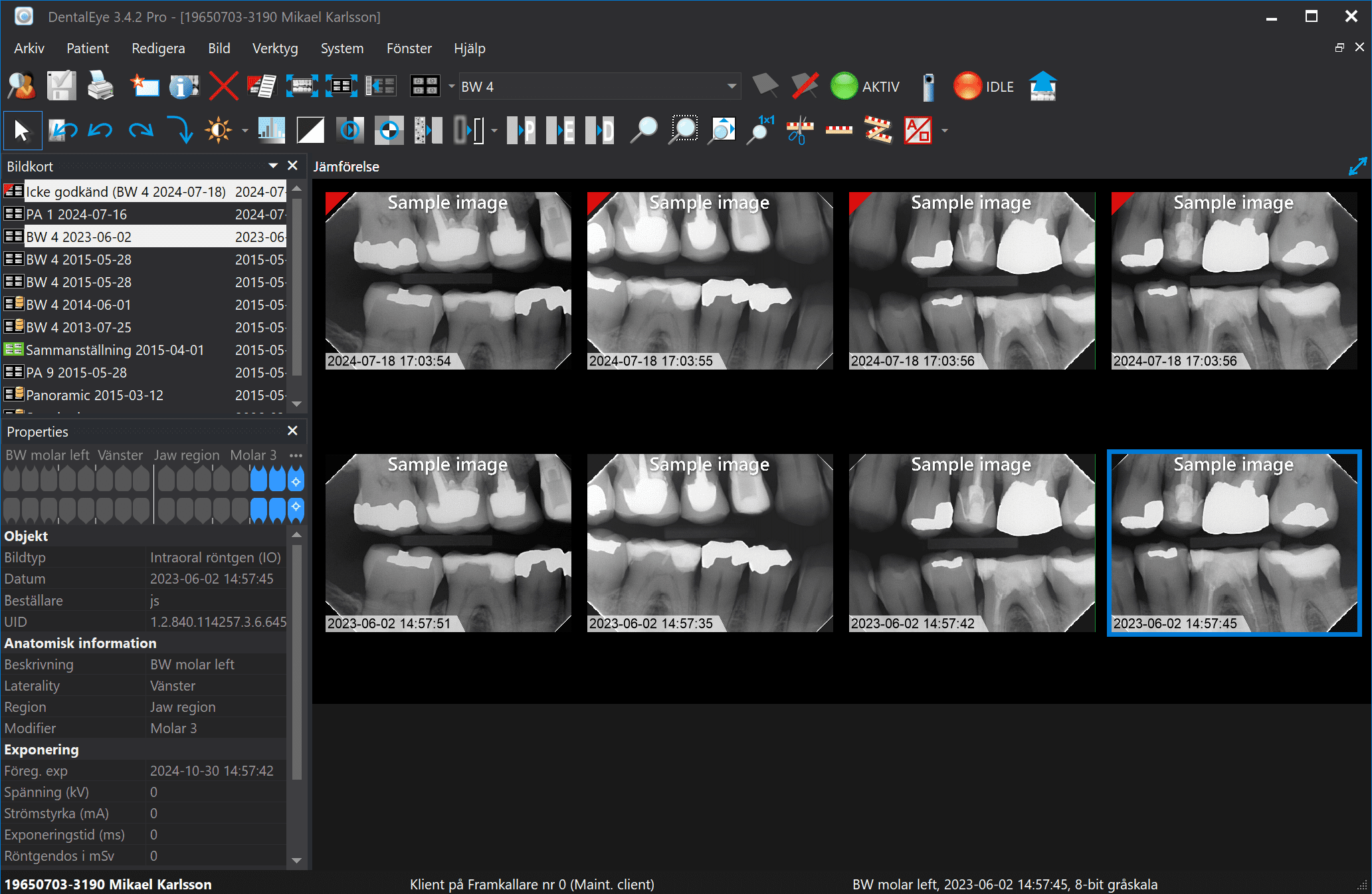Screen dimensions: 1372x894
Task: Toggle the pointer selection tool
Action: (x=22, y=130)
